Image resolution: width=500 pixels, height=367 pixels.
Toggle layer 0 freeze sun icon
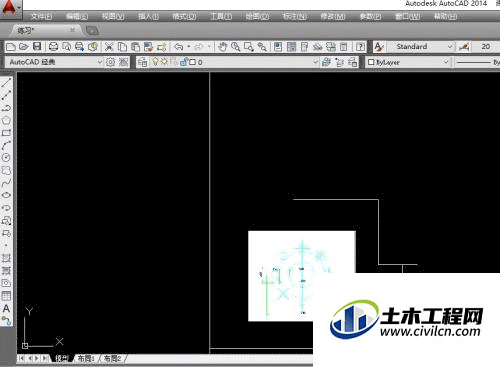(164, 62)
